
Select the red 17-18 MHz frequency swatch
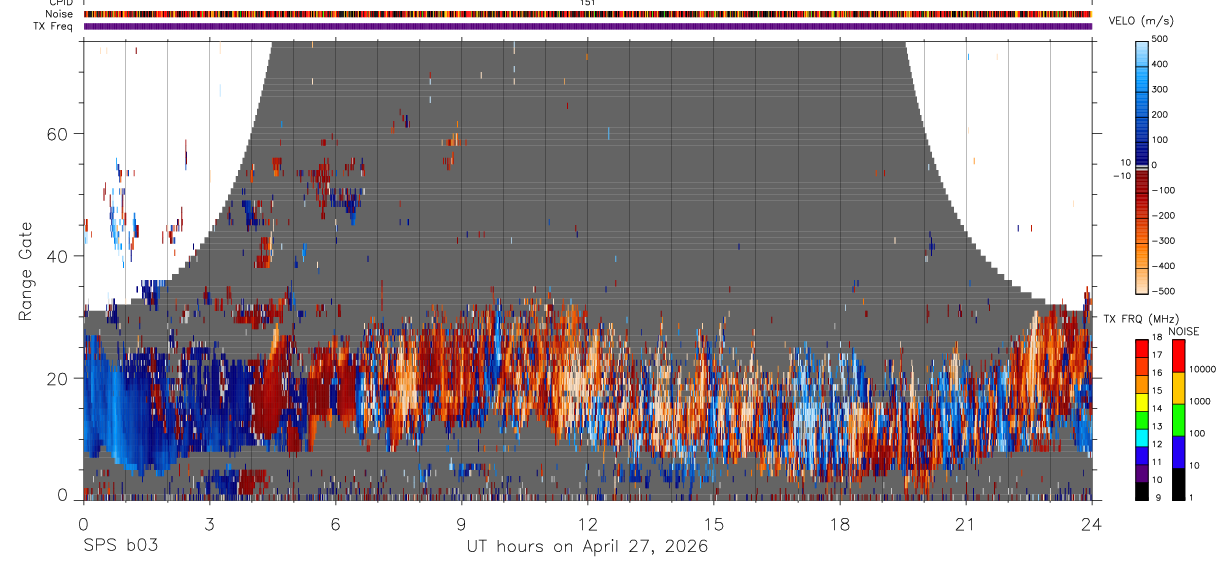click(1143, 349)
